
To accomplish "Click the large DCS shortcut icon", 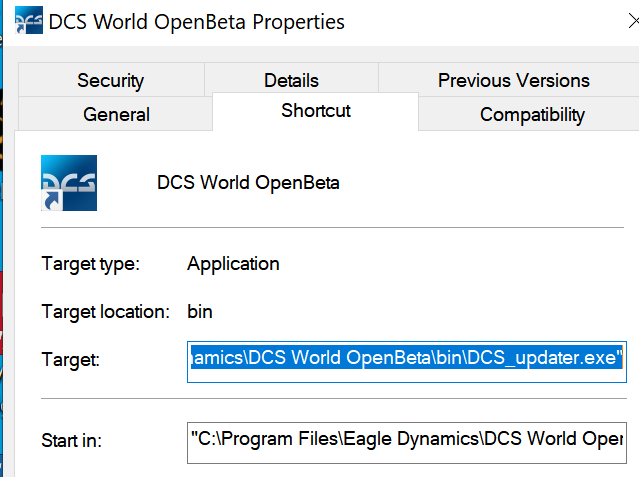I will coord(69,183).
